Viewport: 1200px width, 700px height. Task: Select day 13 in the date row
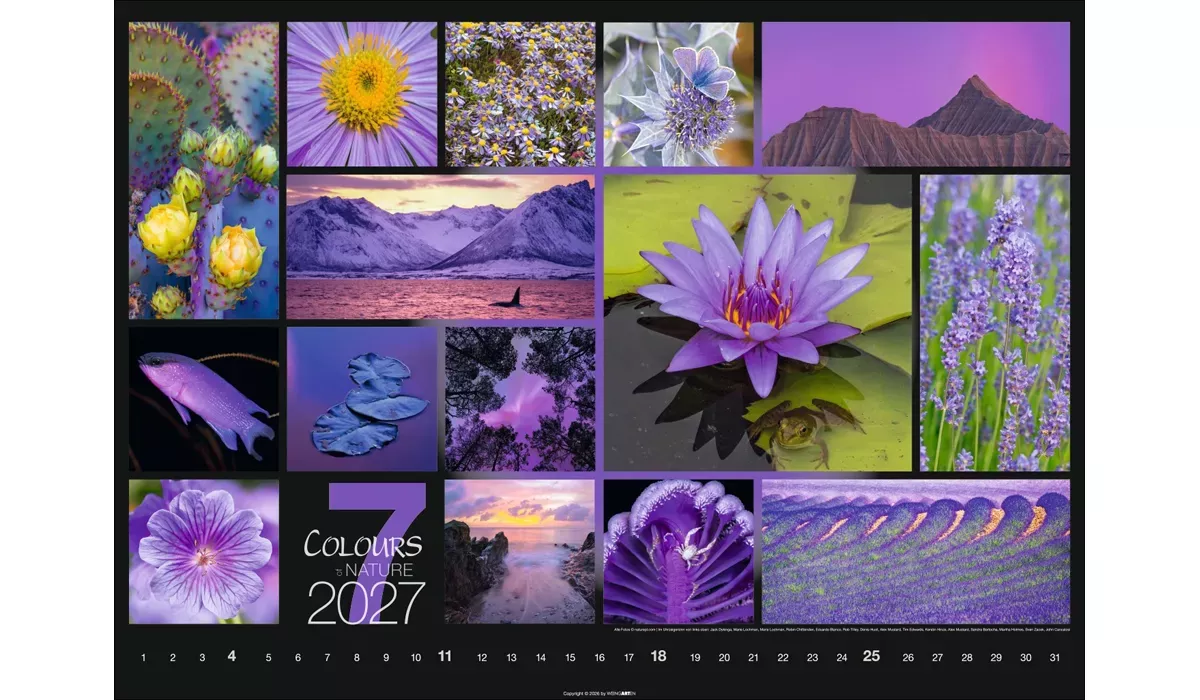click(x=511, y=658)
